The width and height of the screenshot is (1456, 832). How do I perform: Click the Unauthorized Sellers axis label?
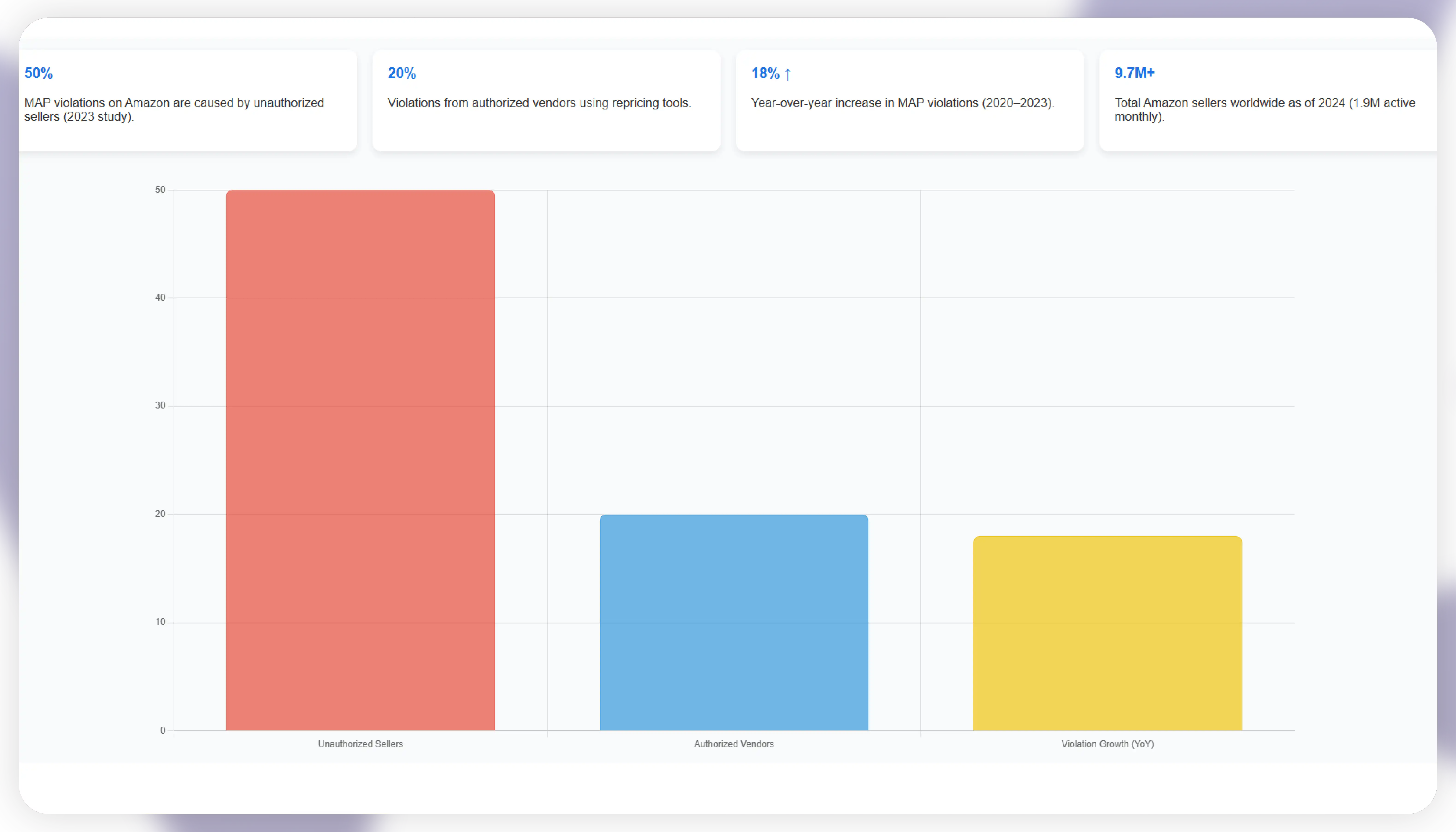[x=360, y=744]
